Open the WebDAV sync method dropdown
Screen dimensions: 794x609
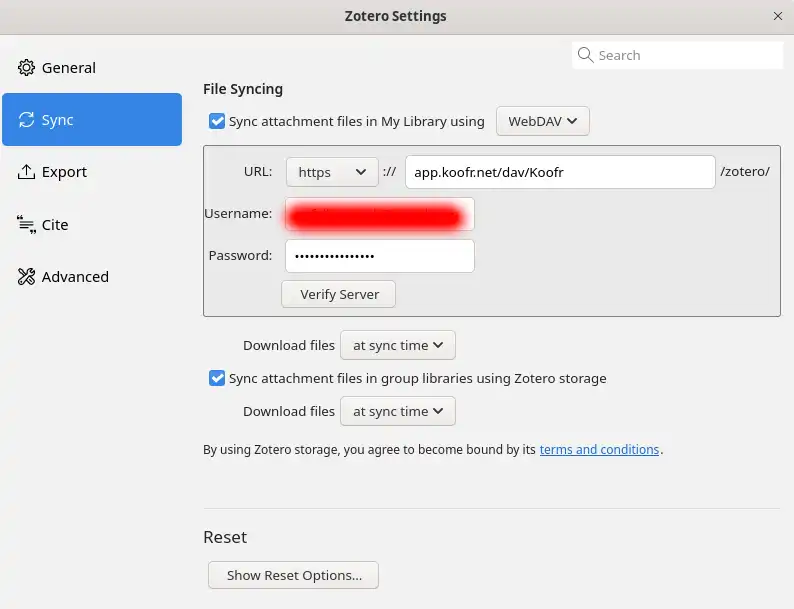(x=542, y=121)
